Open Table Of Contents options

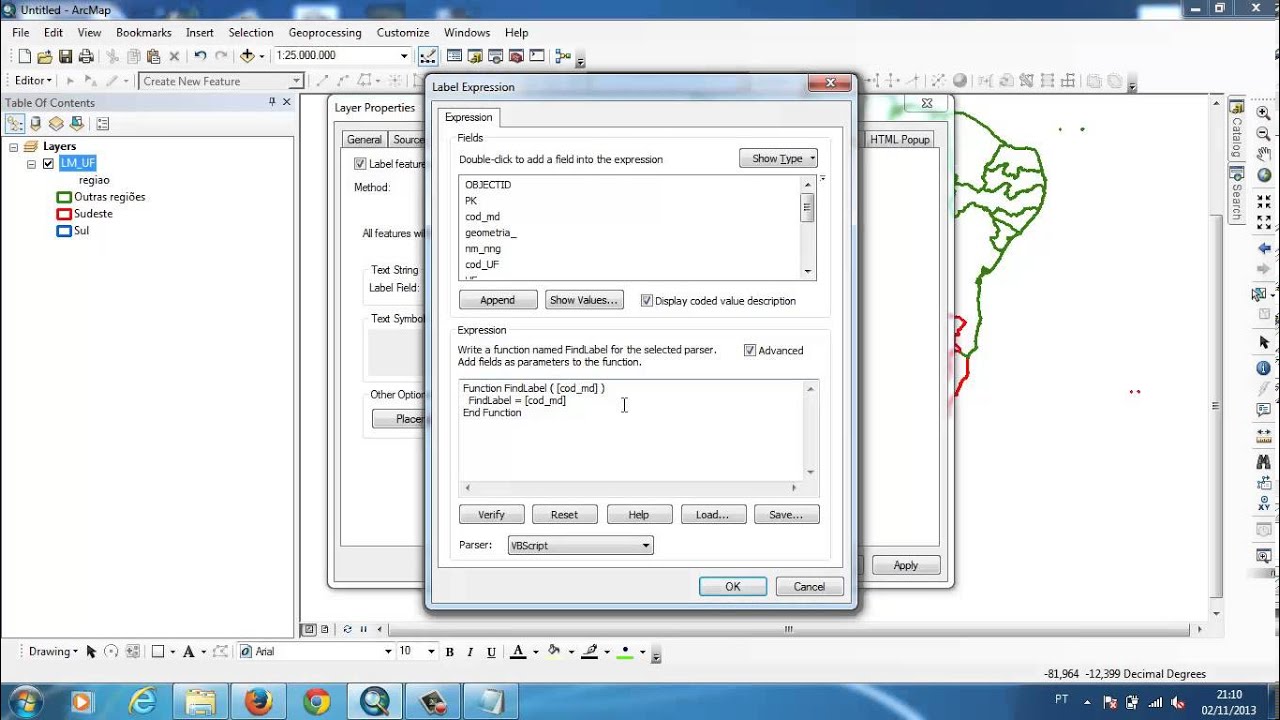pyautogui.click(x=102, y=124)
